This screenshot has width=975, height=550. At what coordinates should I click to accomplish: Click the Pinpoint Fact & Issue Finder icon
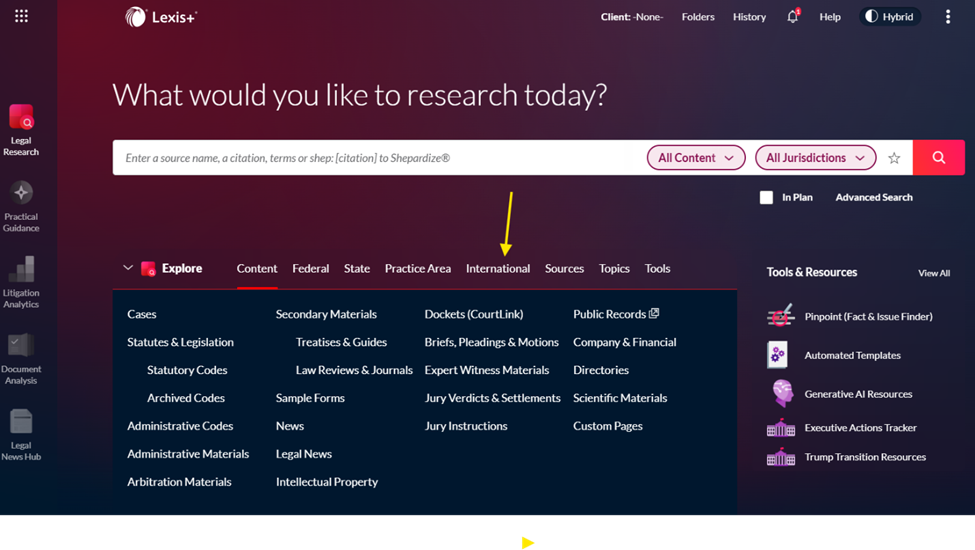(780, 316)
